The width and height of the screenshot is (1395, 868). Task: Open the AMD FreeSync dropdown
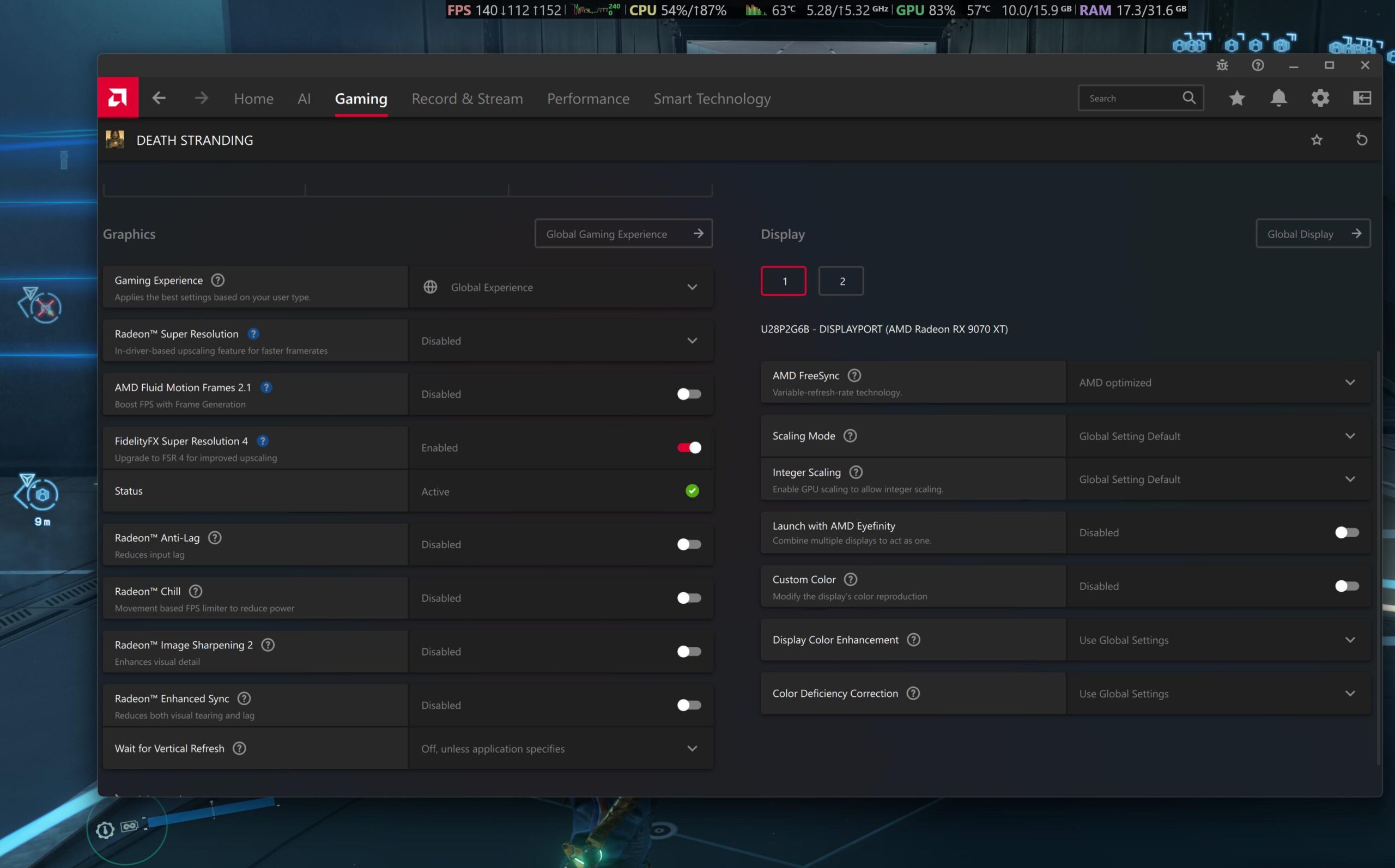tap(1351, 382)
